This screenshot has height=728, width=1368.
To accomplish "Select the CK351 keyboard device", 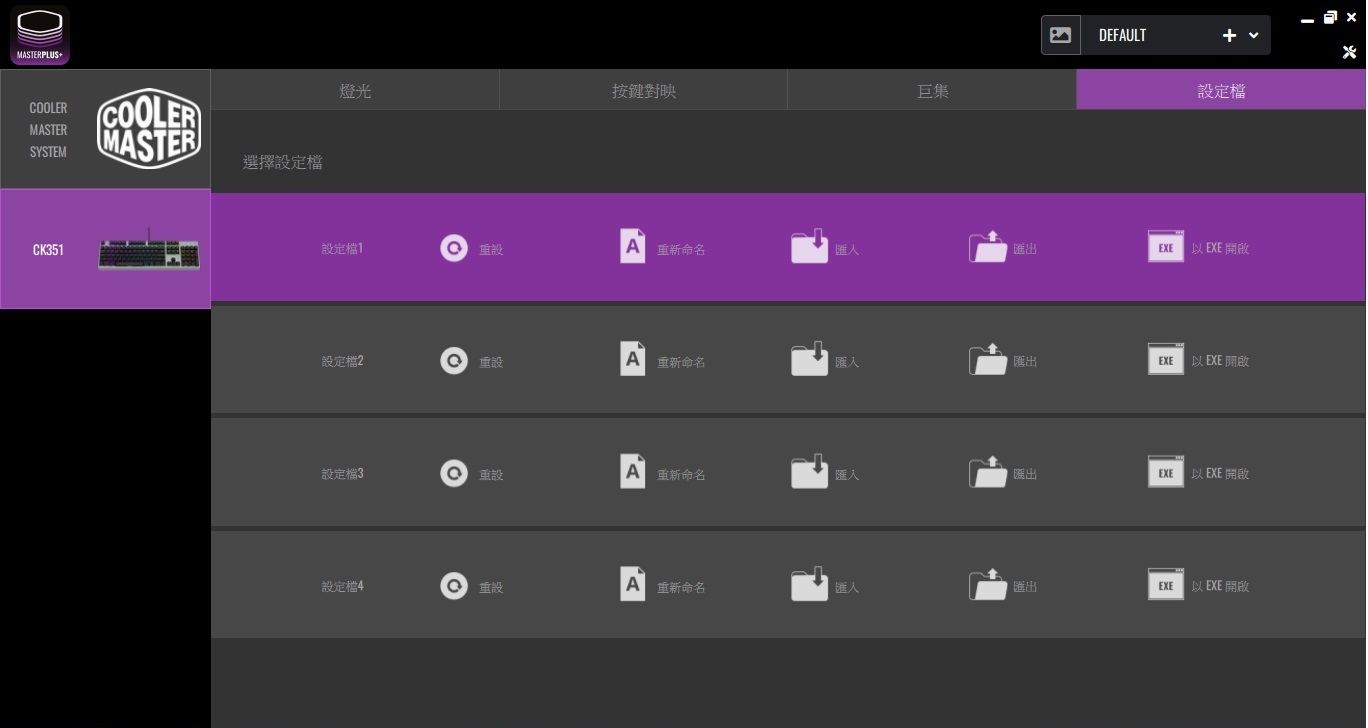I will [x=105, y=249].
